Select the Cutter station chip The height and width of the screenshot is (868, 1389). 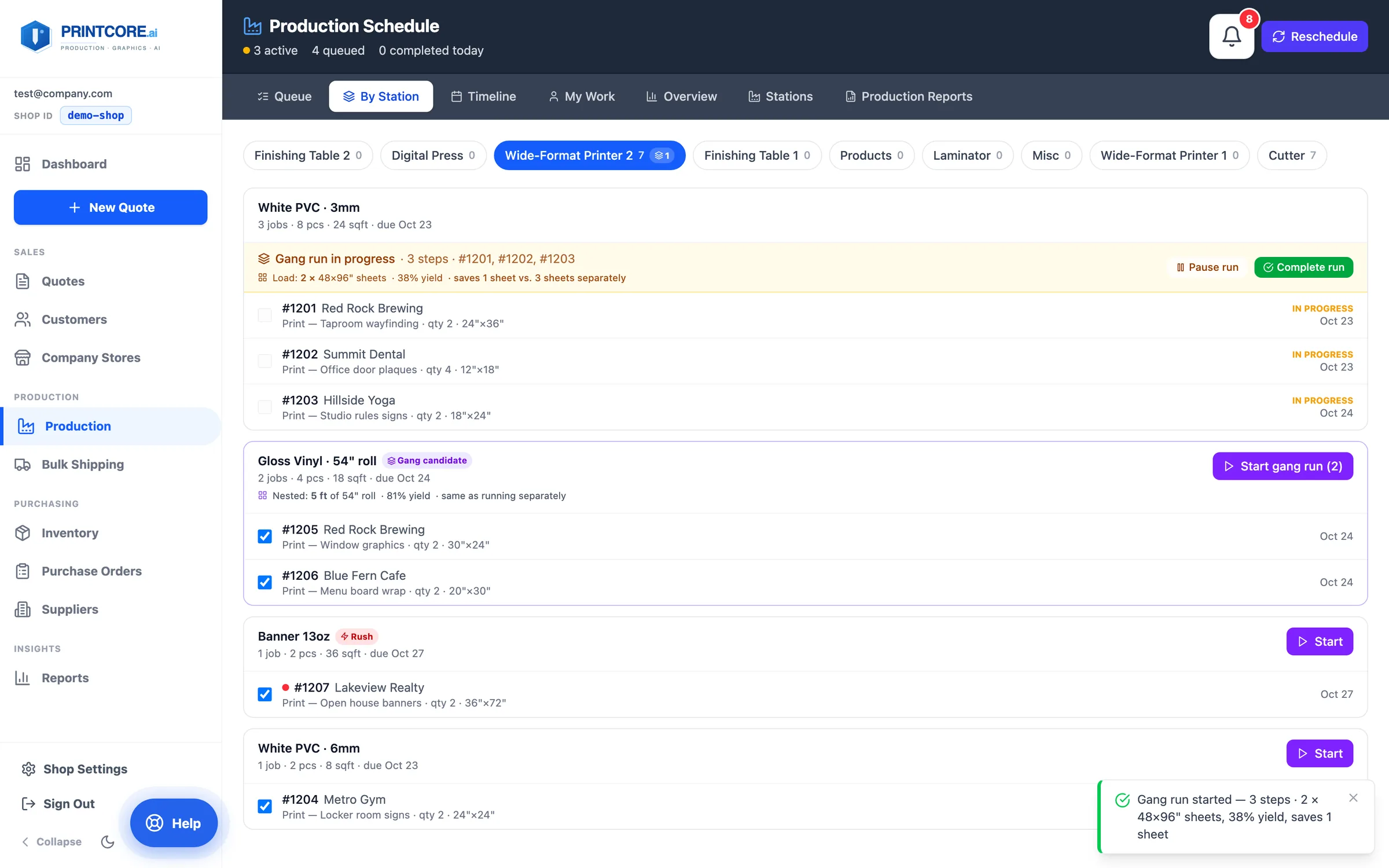[x=1292, y=155]
